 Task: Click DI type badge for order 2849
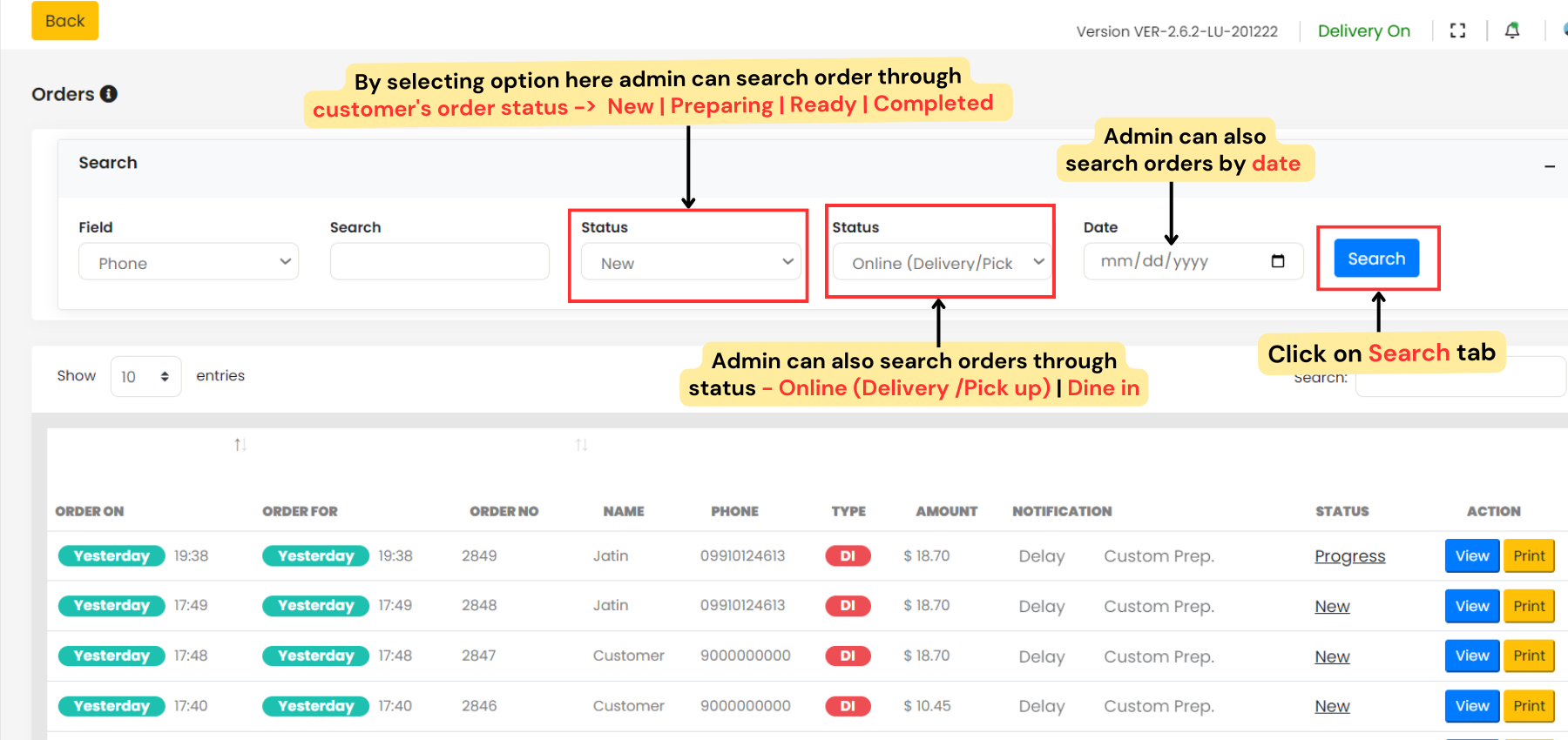coord(848,555)
